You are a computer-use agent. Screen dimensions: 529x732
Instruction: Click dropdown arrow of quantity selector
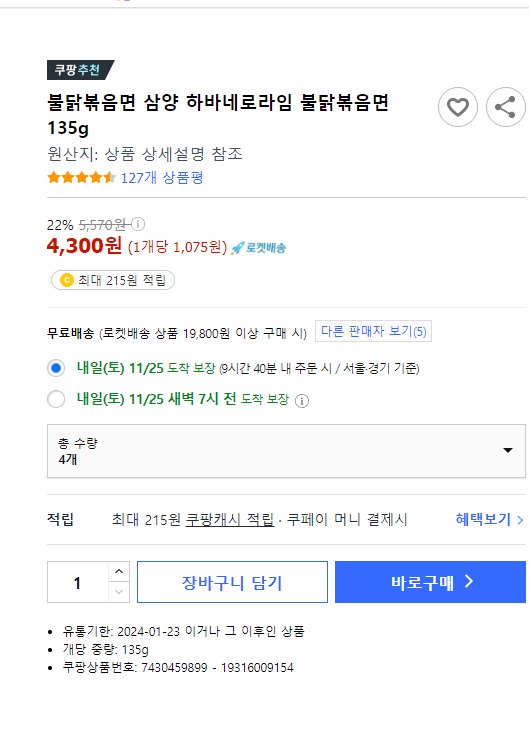pos(508,450)
